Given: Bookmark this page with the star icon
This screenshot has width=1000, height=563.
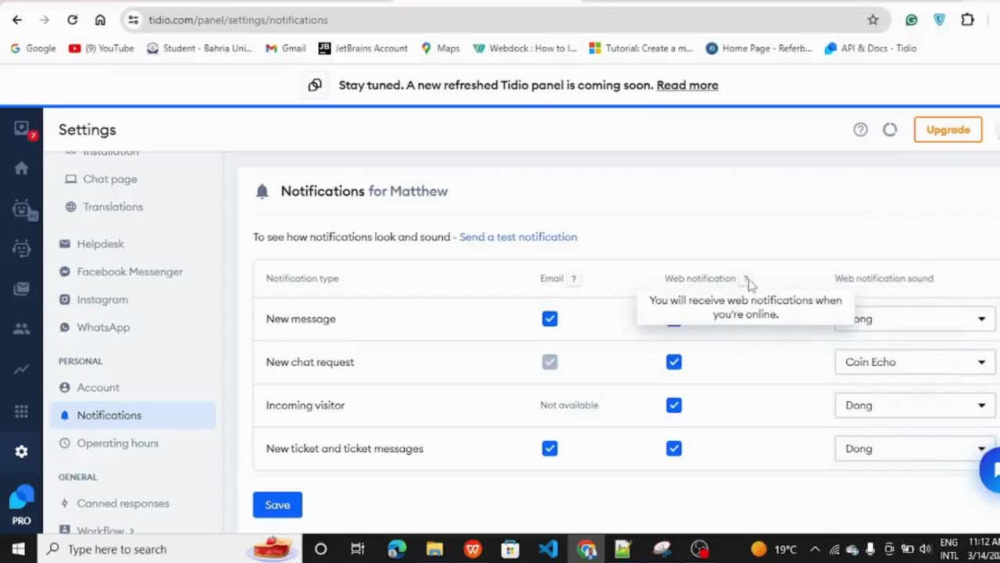Looking at the screenshot, I should [x=872, y=20].
